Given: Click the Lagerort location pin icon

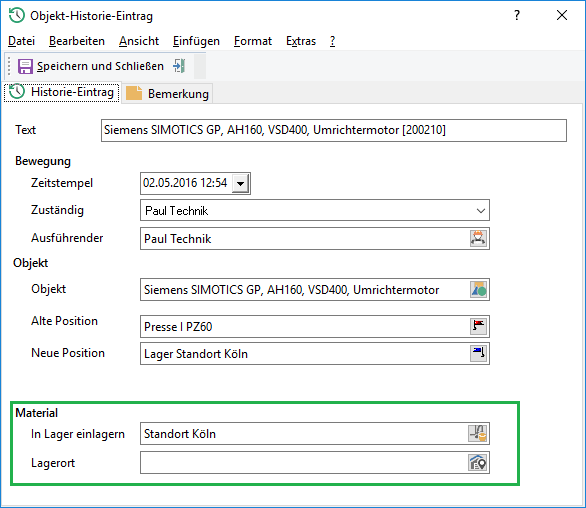Looking at the screenshot, I should (478, 463).
